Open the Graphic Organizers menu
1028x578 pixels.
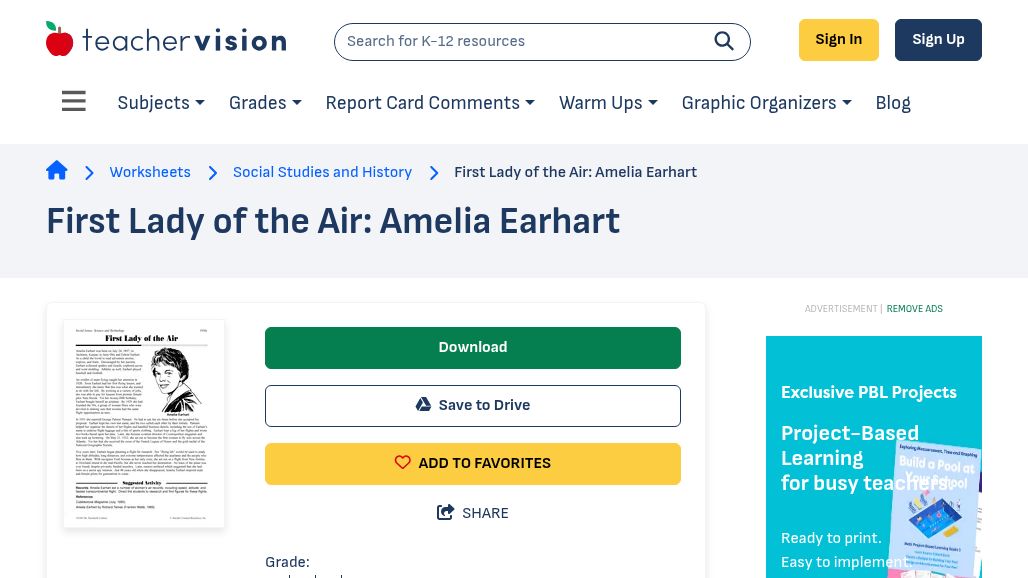(766, 103)
